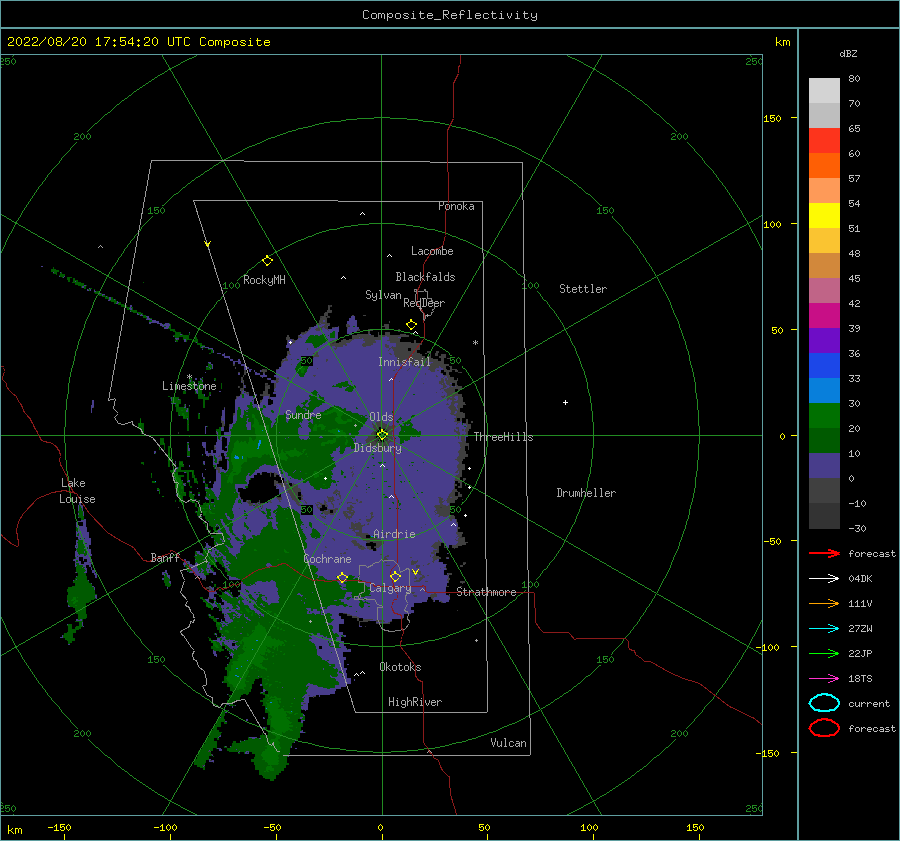Click the Composite_Reflectivity title
The height and width of the screenshot is (841, 900).
[x=449, y=14]
